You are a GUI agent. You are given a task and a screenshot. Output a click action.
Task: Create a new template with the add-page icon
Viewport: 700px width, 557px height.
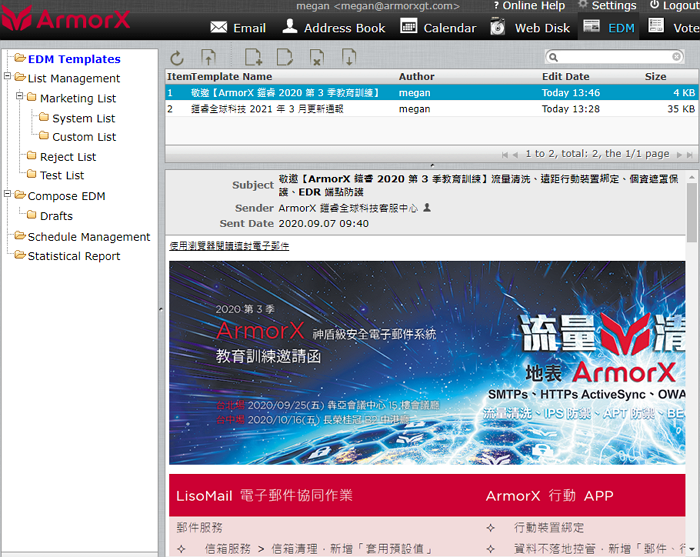tap(253, 58)
